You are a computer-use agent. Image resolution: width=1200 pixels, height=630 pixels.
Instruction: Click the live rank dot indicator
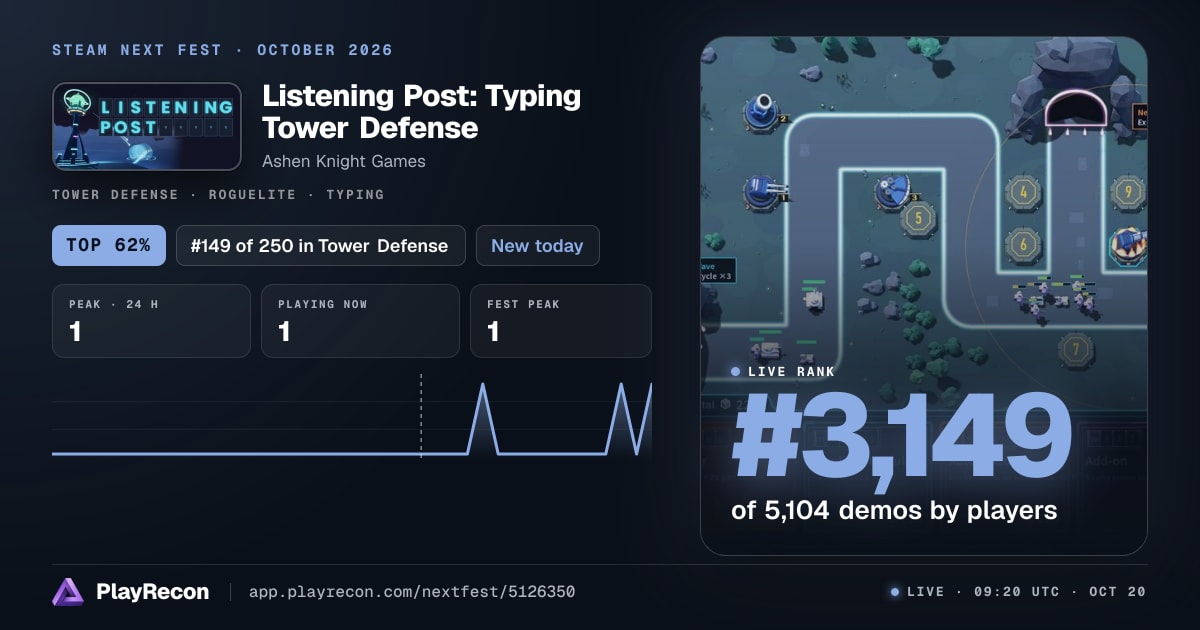pyautogui.click(x=736, y=372)
